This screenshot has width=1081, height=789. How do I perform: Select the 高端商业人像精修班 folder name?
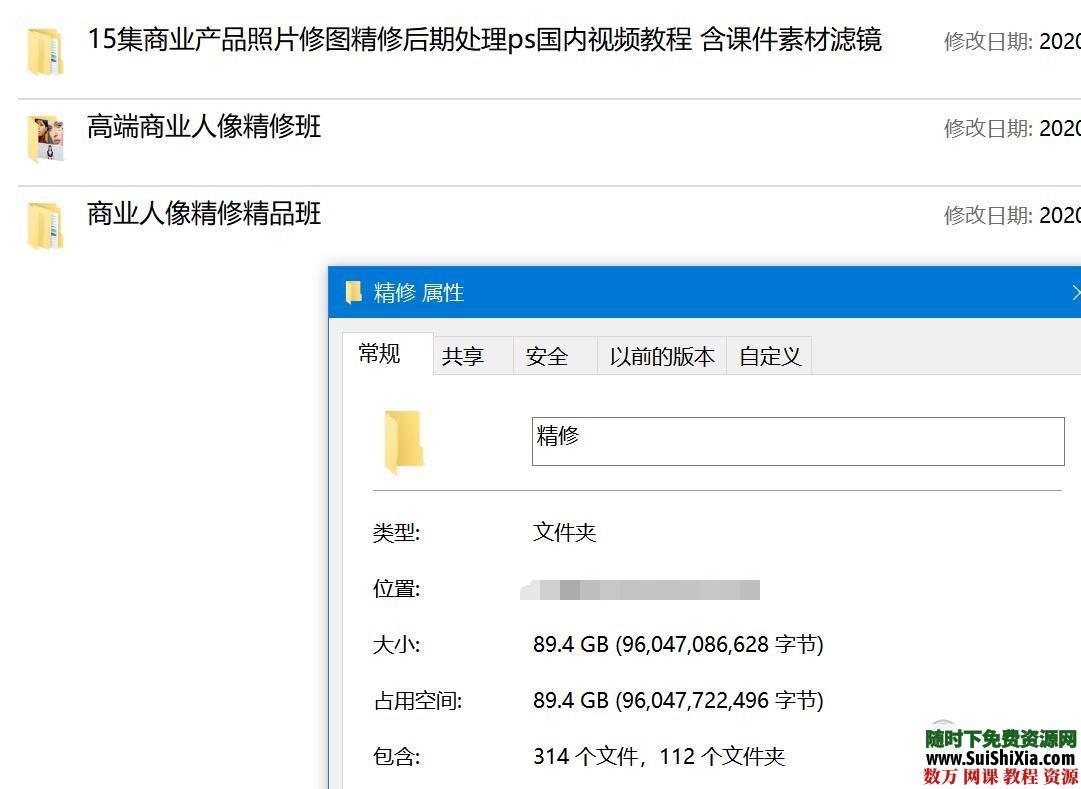[203, 128]
